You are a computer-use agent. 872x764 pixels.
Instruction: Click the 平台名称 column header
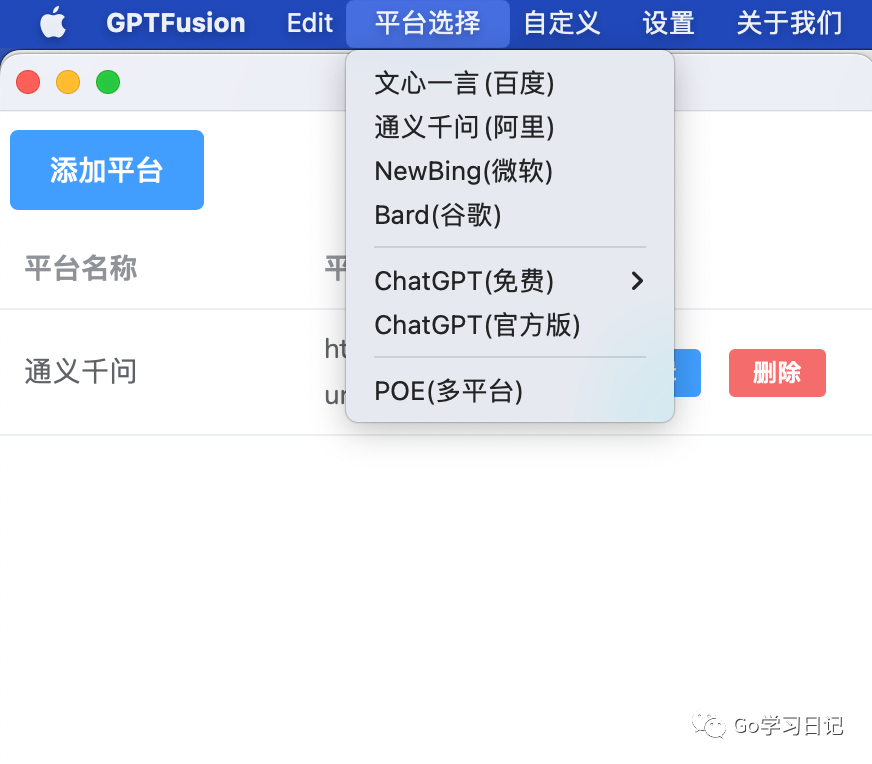point(81,269)
